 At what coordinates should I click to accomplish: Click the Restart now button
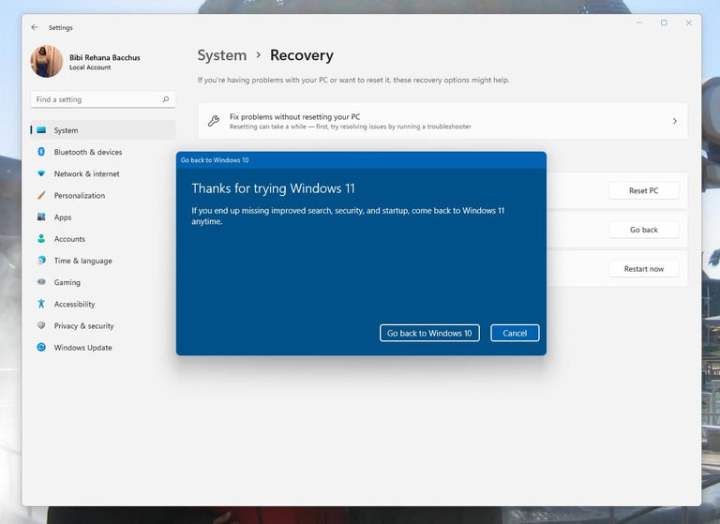click(643, 269)
